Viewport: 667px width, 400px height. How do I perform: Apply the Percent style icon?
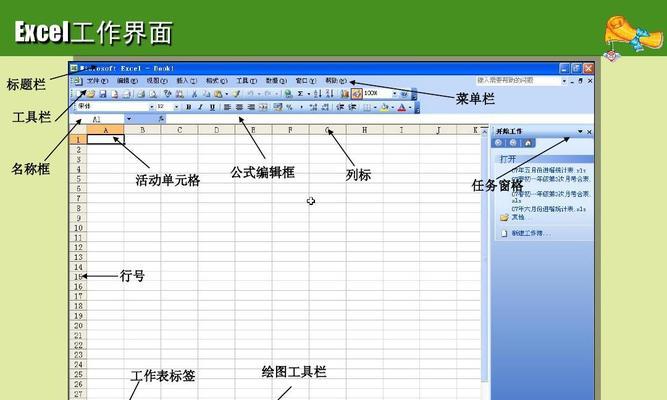click(x=289, y=107)
